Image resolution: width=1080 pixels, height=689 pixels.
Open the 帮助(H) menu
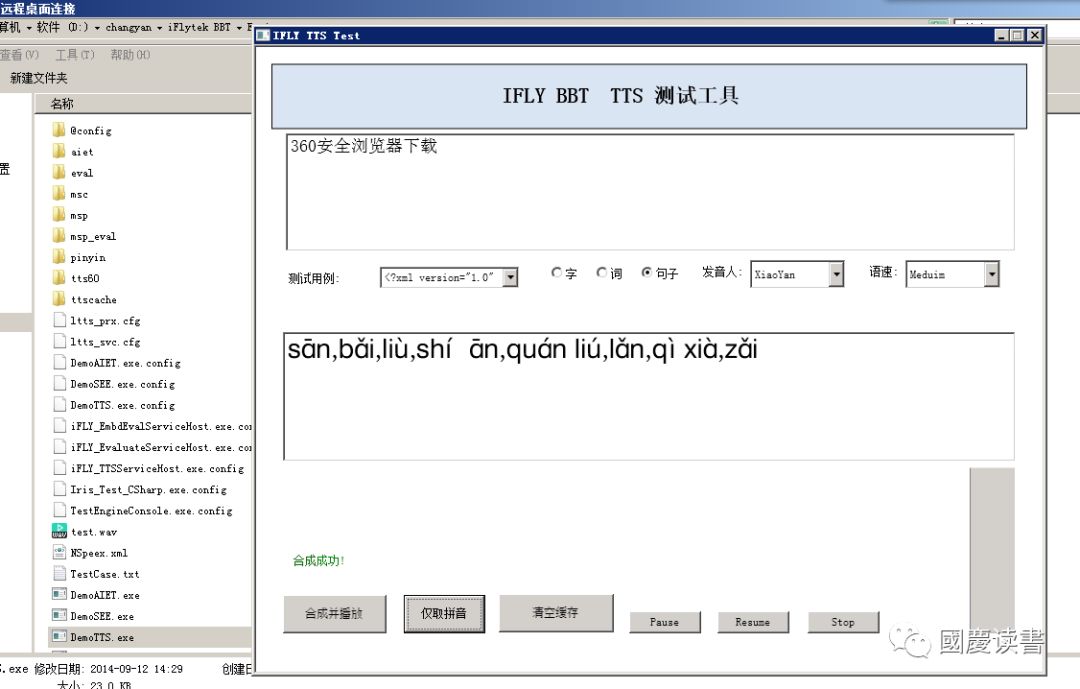(x=129, y=54)
